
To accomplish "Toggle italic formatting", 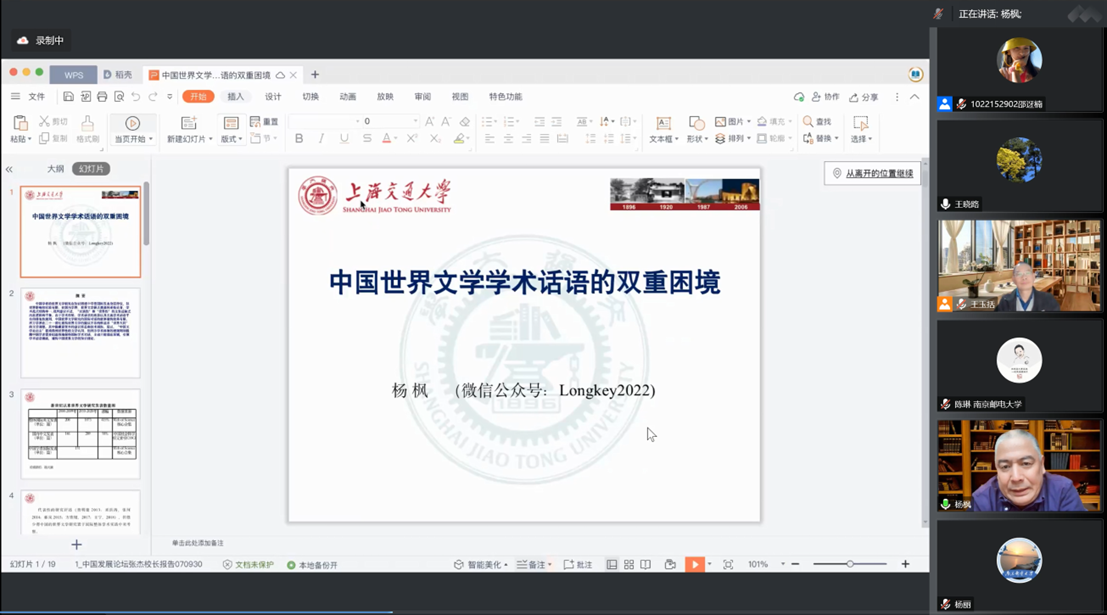I will 321,139.
